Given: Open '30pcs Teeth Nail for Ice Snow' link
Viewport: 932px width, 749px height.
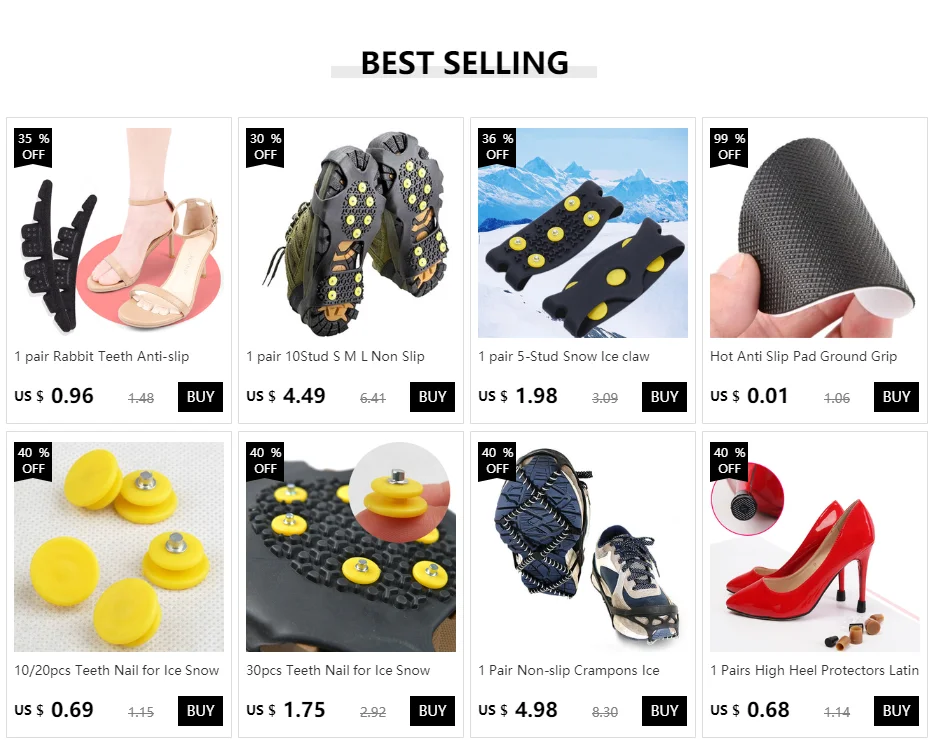Looking at the screenshot, I should point(338,671).
